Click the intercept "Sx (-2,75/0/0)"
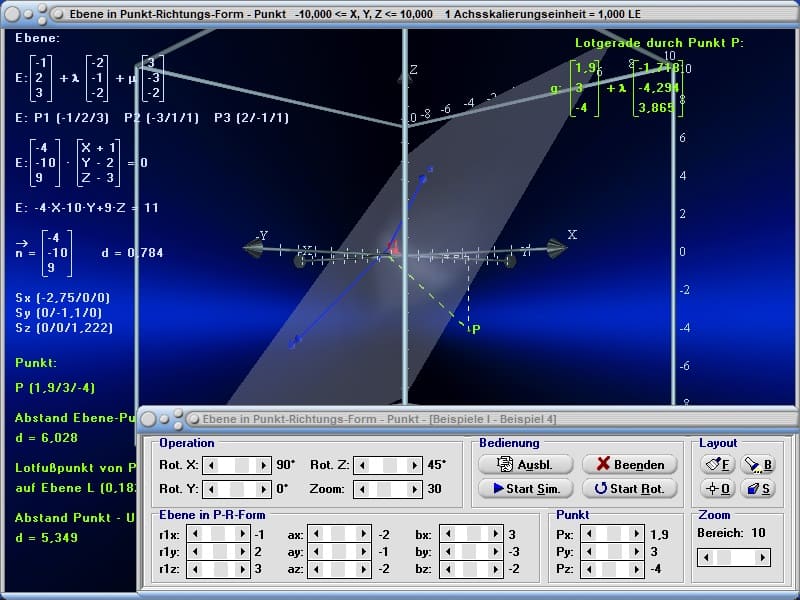Viewport: 800px width, 600px height. 62,298
